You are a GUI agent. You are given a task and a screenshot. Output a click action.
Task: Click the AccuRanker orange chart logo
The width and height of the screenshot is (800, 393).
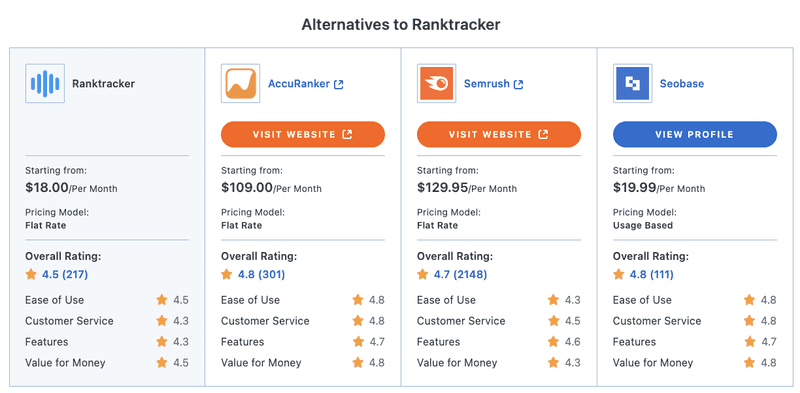[x=240, y=83]
